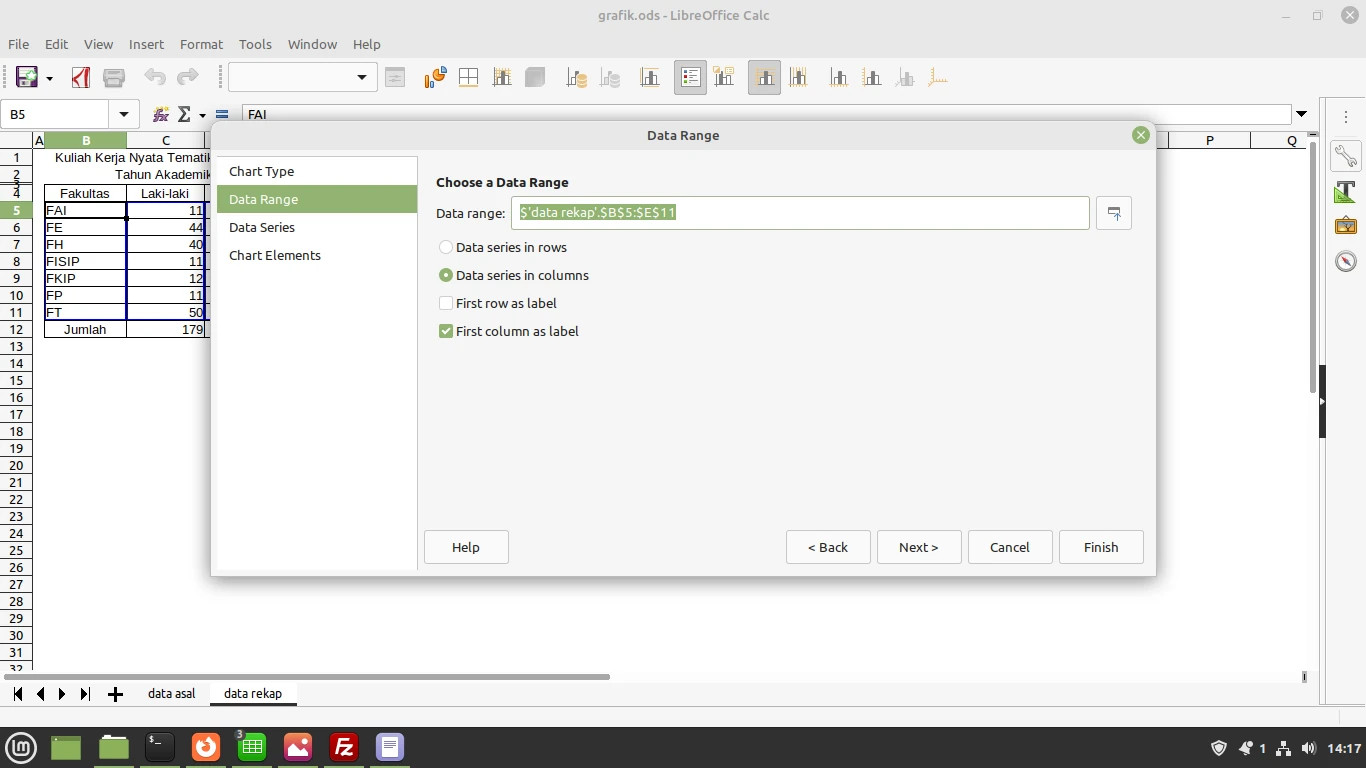
Task: Click the All Axes icon
Action: pos(937,78)
